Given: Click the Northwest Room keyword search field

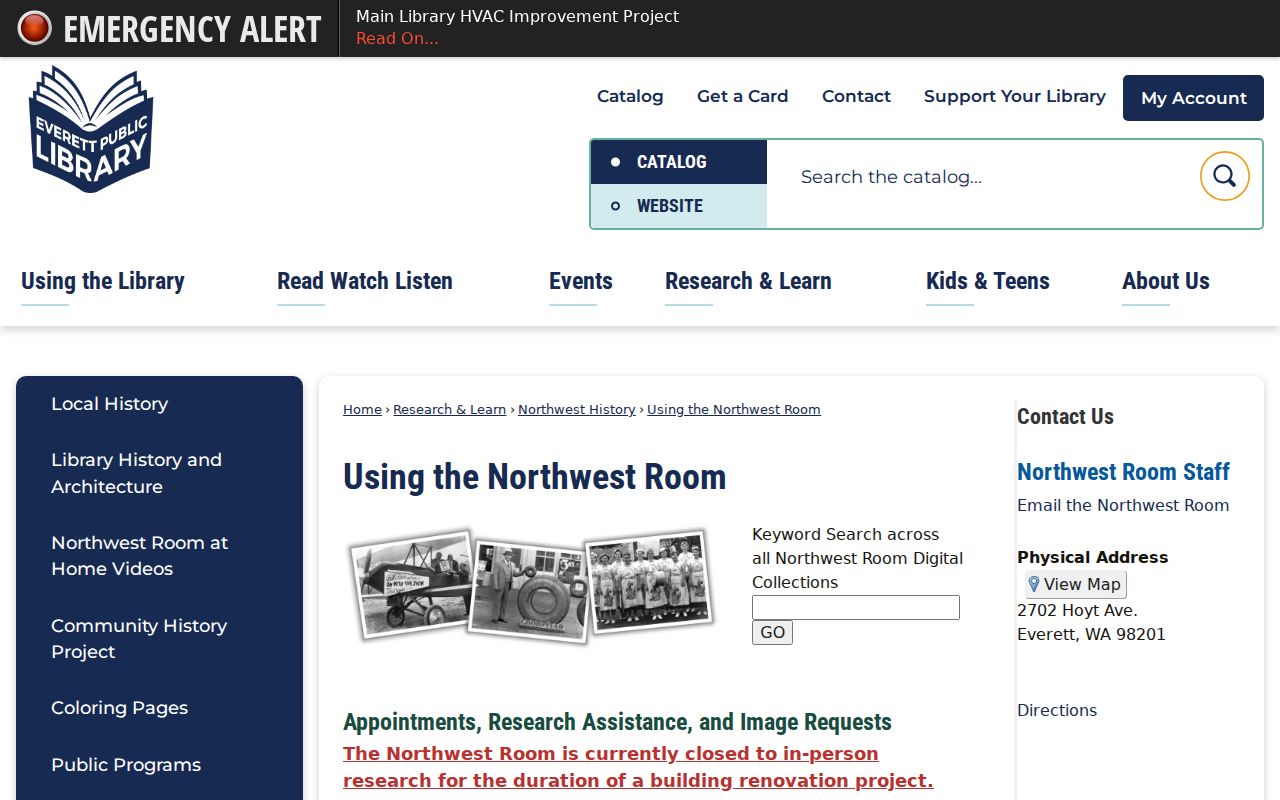Looking at the screenshot, I should pyautogui.click(x=856, y=608).
